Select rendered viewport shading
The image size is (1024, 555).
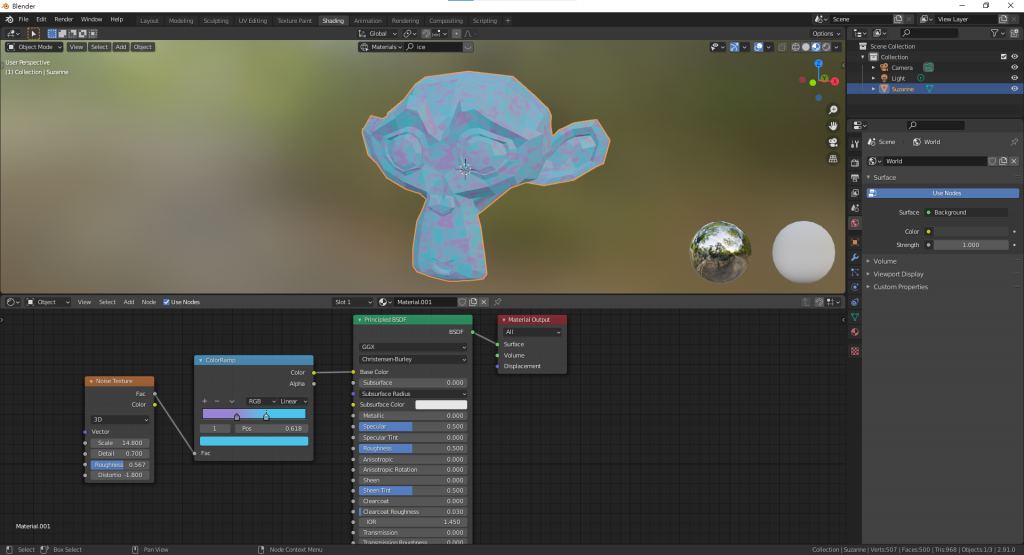pyautogui.click(x=826, y=47)
